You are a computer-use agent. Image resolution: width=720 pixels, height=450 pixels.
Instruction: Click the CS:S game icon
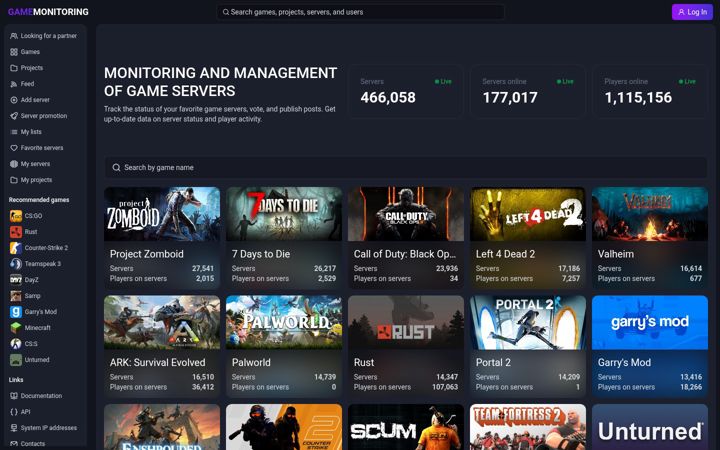coord(16,343)
